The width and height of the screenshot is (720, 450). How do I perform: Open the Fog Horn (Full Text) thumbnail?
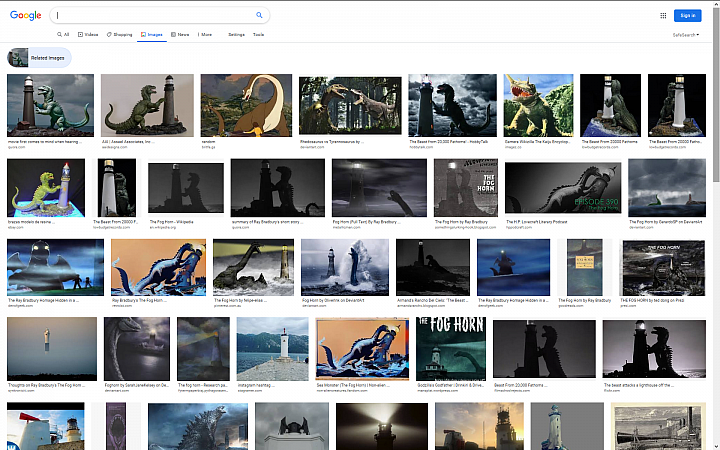[379, 188]
